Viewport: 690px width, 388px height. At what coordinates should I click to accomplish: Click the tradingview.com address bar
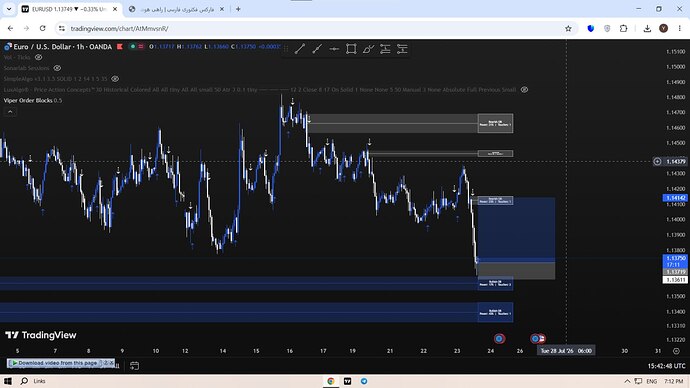point(308,29)
